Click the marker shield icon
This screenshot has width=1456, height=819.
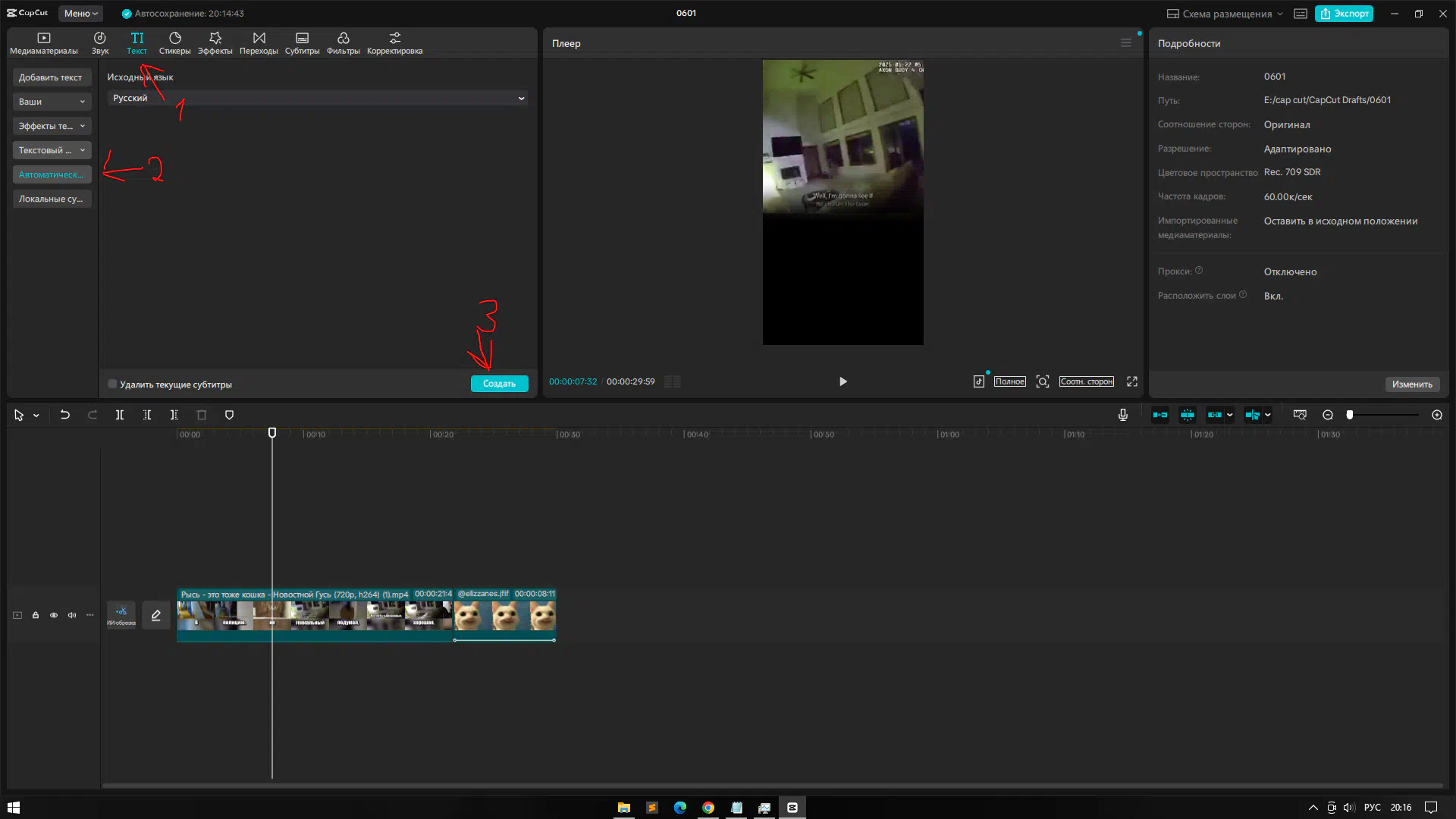tap(229, 415)
